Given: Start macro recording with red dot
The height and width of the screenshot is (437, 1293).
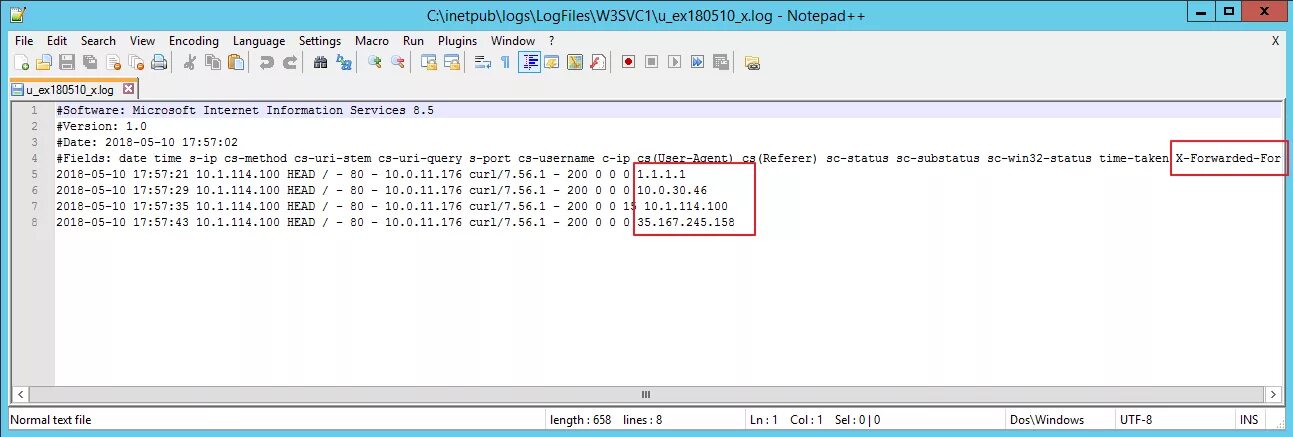Looking at the screenshot, I should tap(629, 62).
